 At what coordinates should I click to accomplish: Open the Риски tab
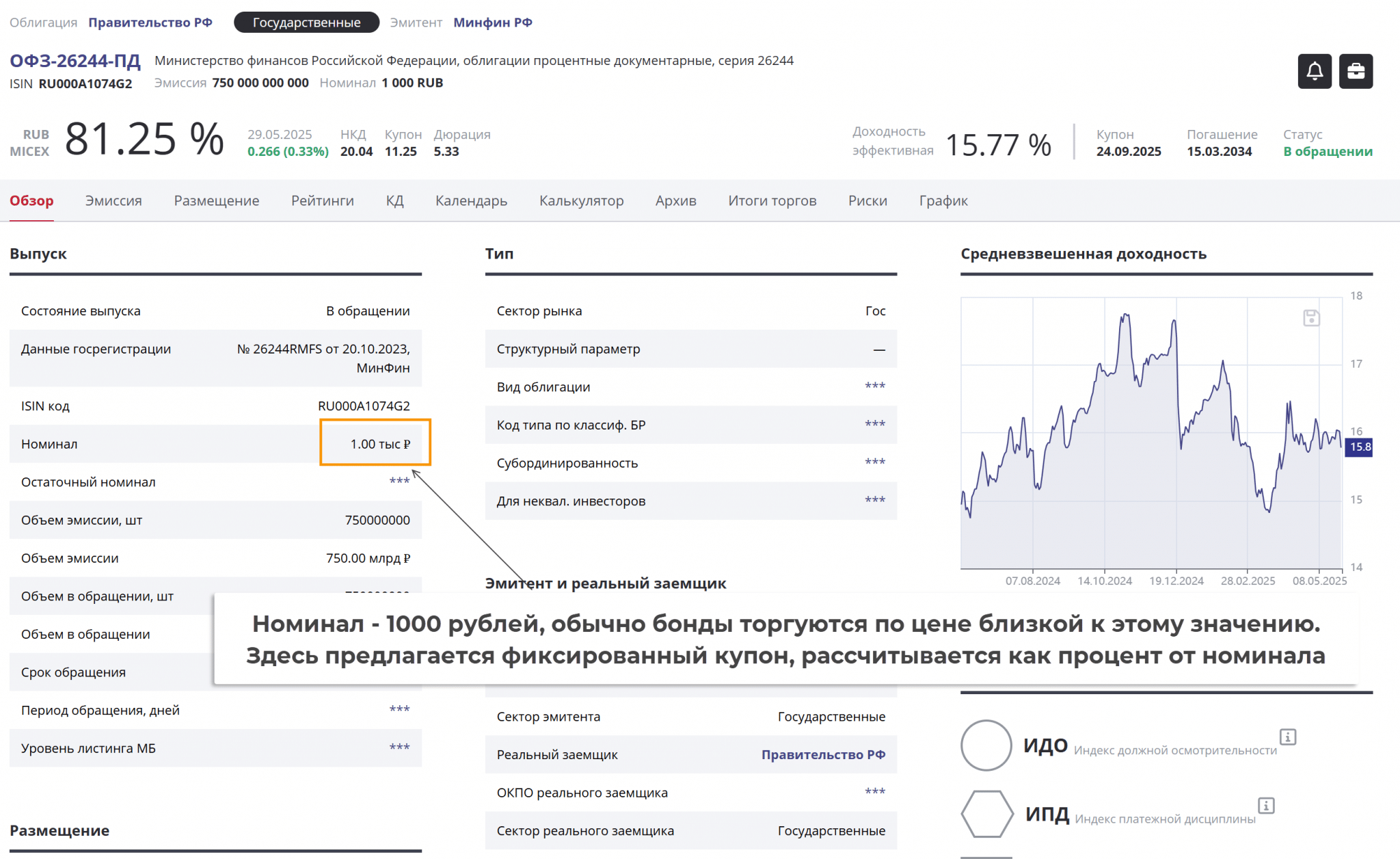tap(867, 201)
